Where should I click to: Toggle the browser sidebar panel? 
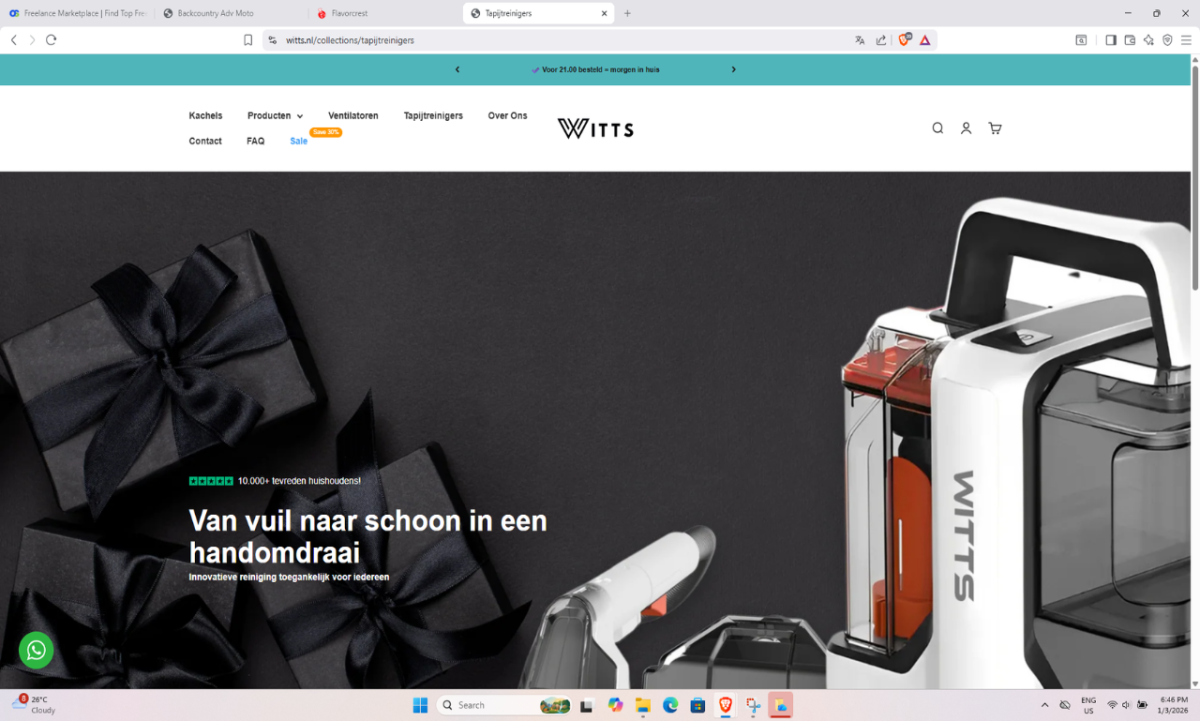[1110, 40]
